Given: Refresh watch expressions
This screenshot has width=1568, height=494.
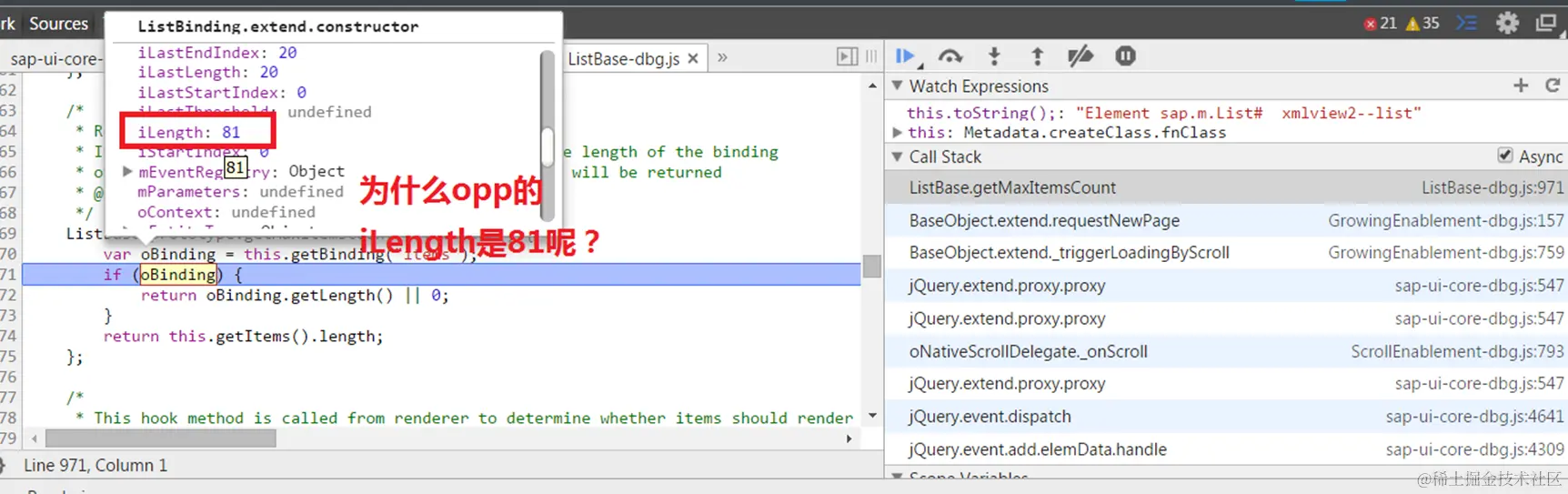Looking at the screenshot, I should coord(1553,86).
